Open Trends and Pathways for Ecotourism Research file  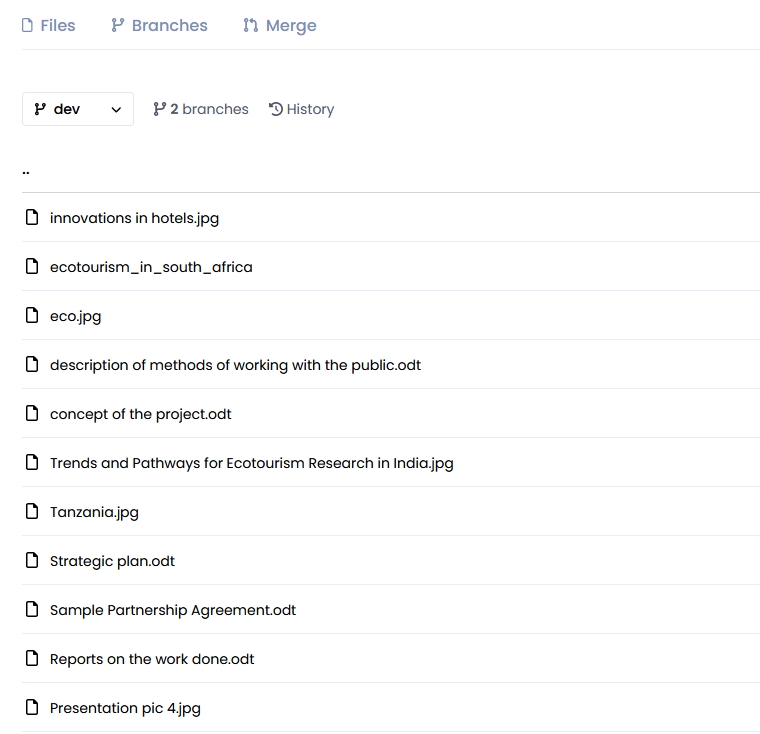tap(251, 463)
